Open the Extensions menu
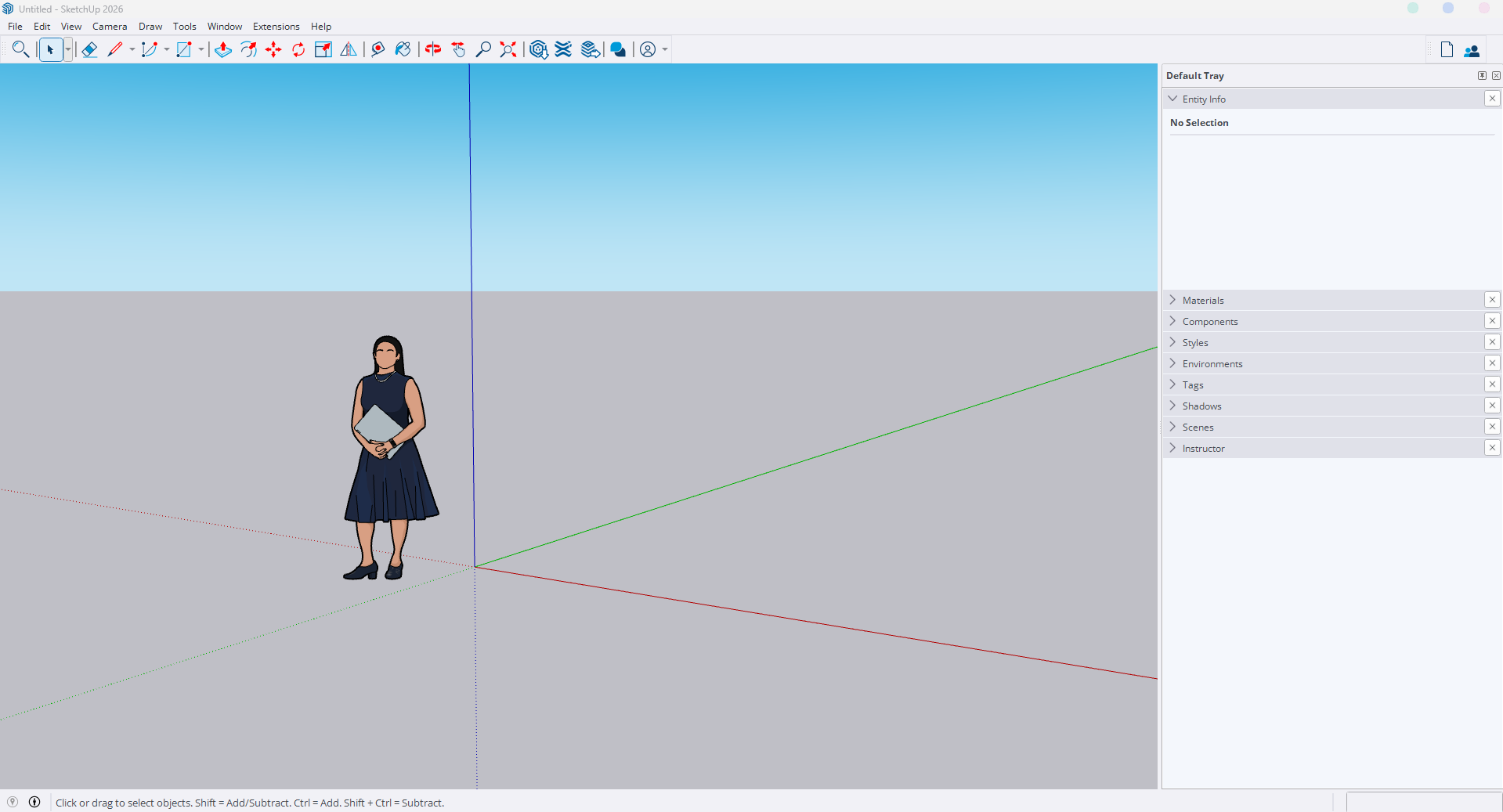The width and height of the screenshot is (1503, 812). coord(276,27)
